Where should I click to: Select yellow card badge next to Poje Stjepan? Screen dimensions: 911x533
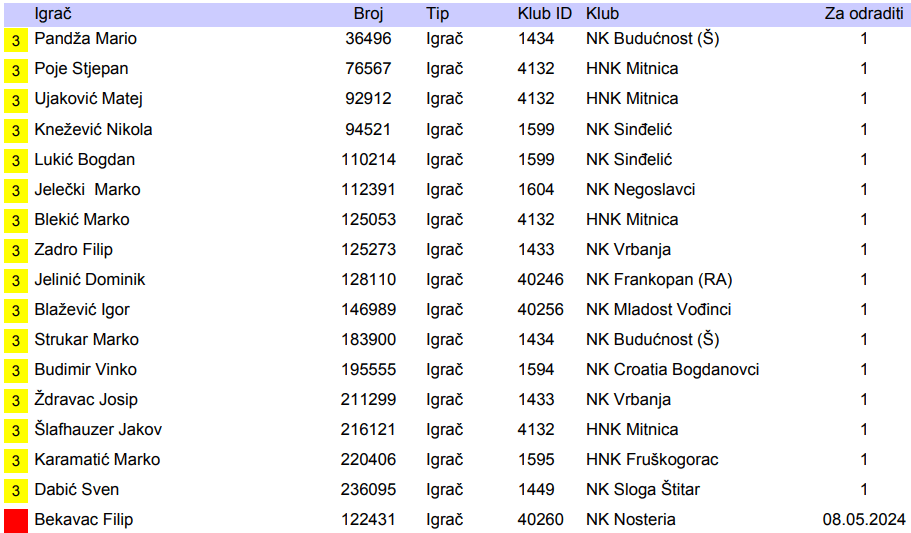(x=16, y=71)
